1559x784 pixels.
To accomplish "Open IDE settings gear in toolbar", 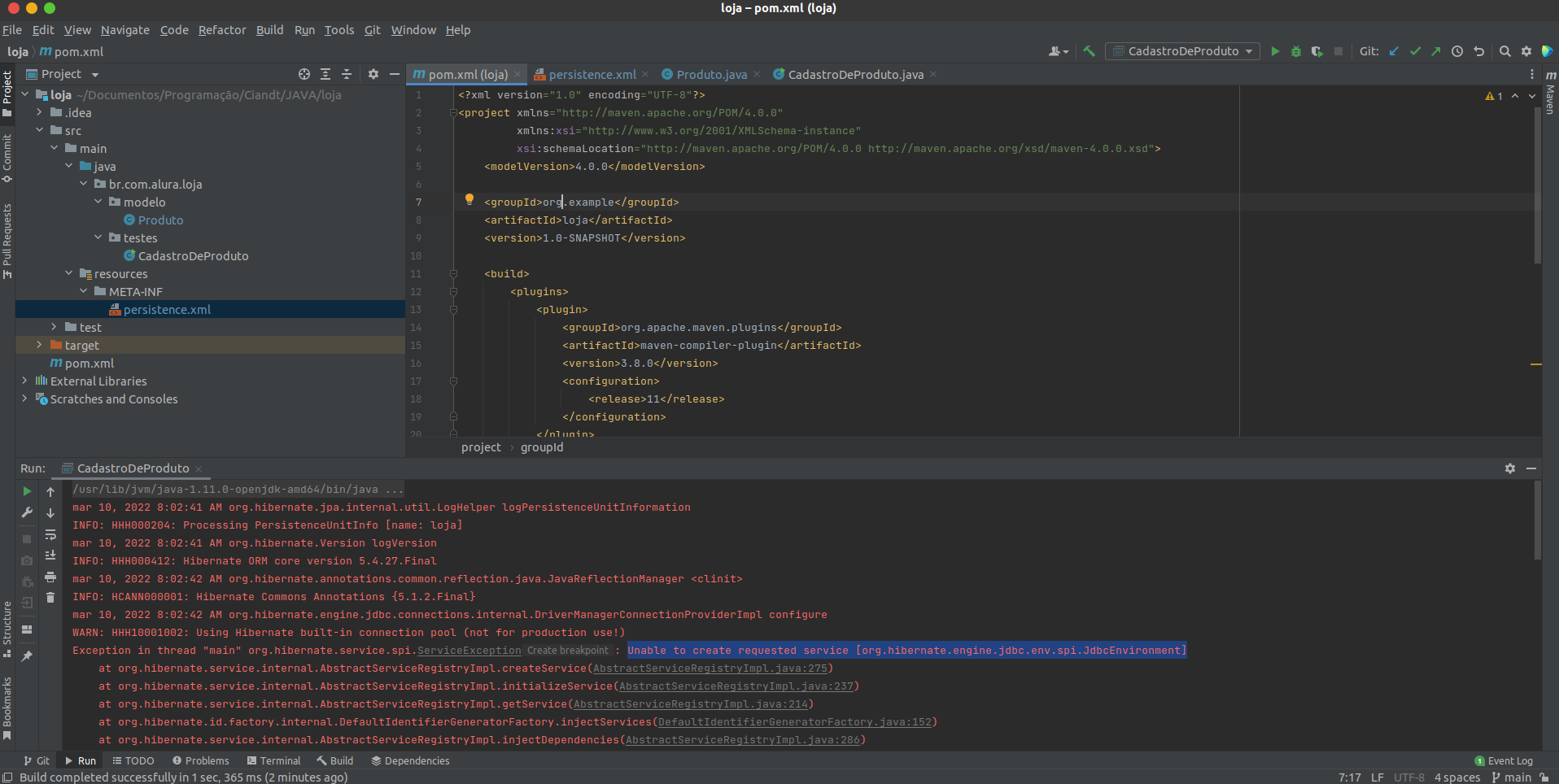I will [1526, 51].
